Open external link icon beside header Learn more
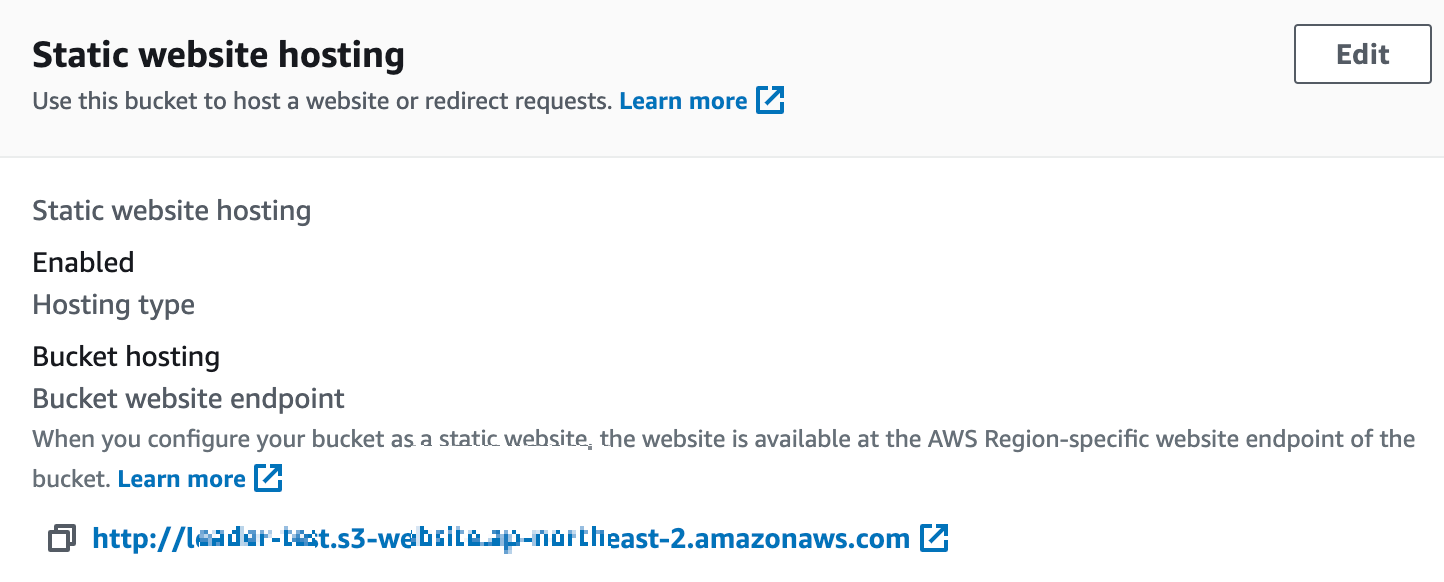The image size is (1444, 582). coord(770,100)
